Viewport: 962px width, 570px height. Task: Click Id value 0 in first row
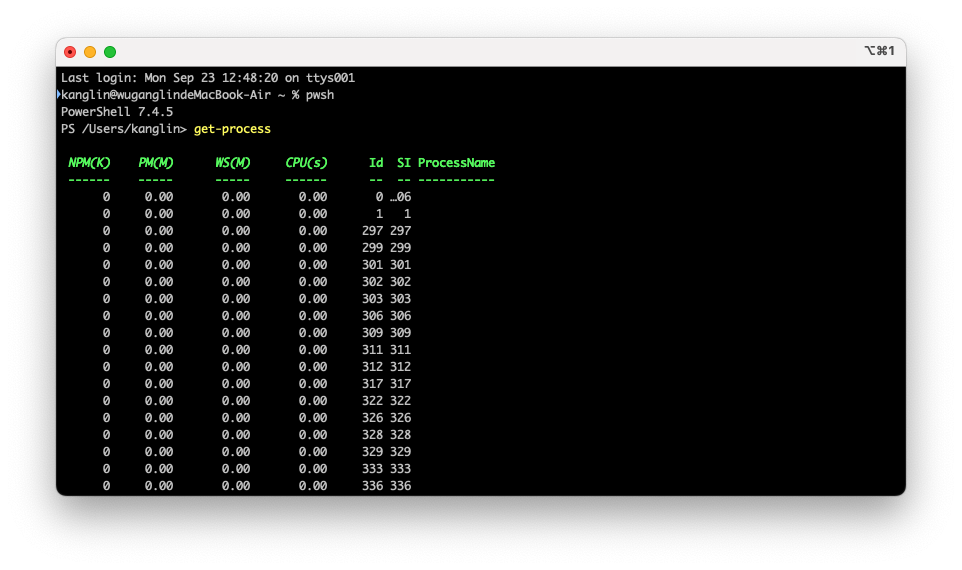(x=379, y=197)
